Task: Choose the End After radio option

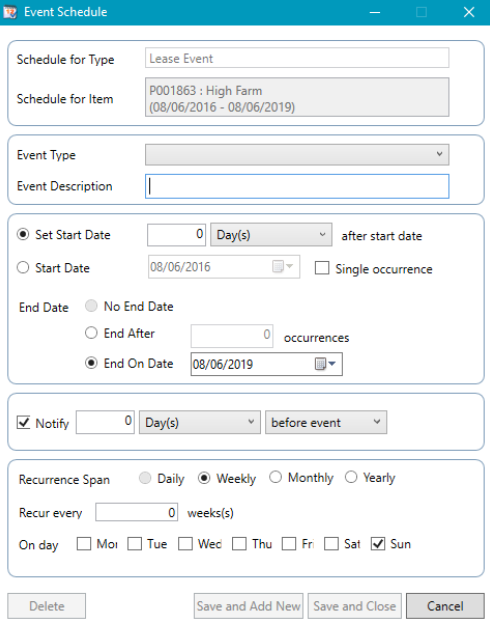Action: coord(91,333)
